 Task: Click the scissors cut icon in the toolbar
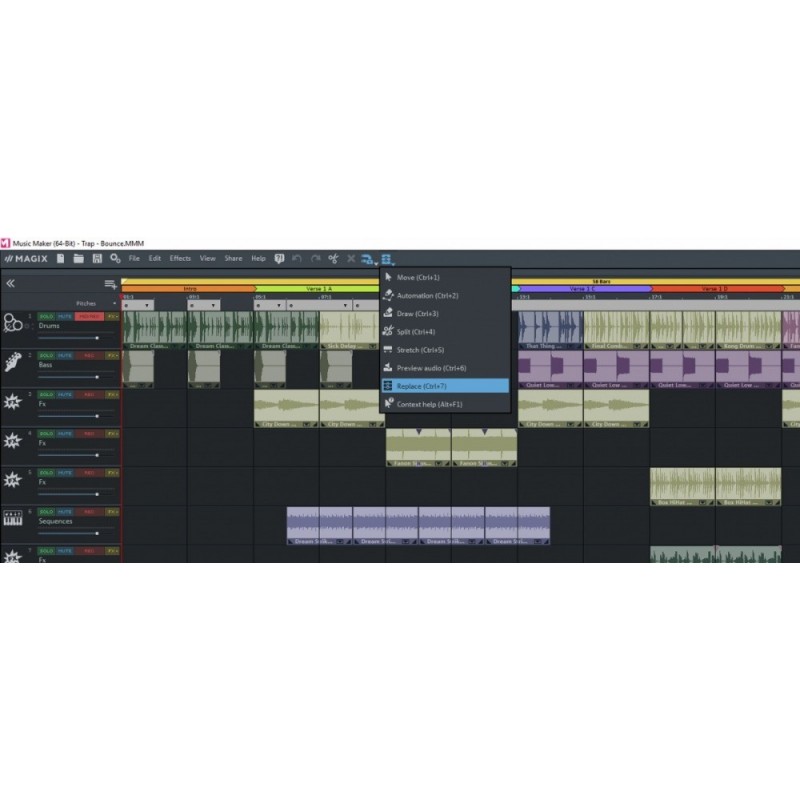click(332, 258)
